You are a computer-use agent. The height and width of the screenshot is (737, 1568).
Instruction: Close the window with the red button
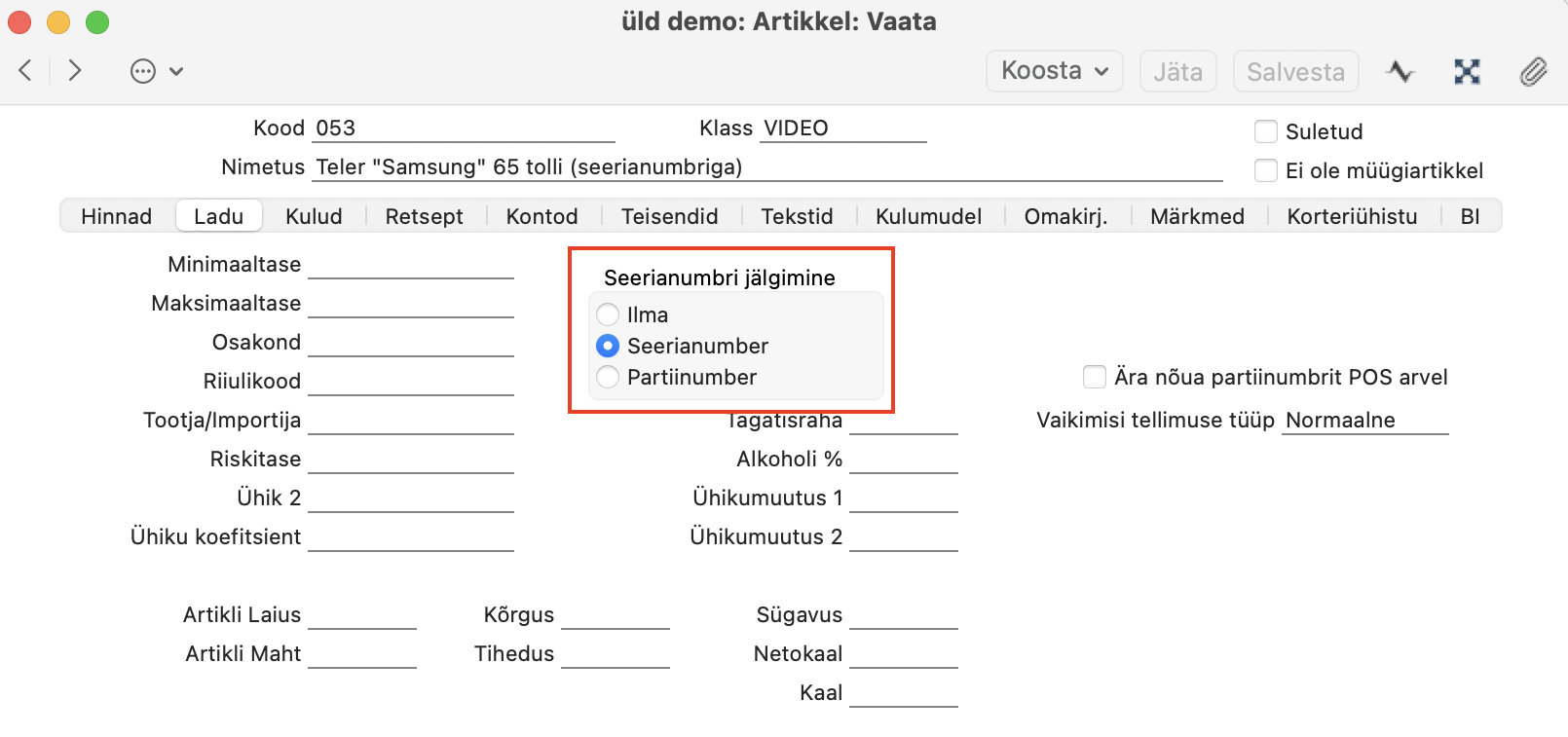coord(19,21)
